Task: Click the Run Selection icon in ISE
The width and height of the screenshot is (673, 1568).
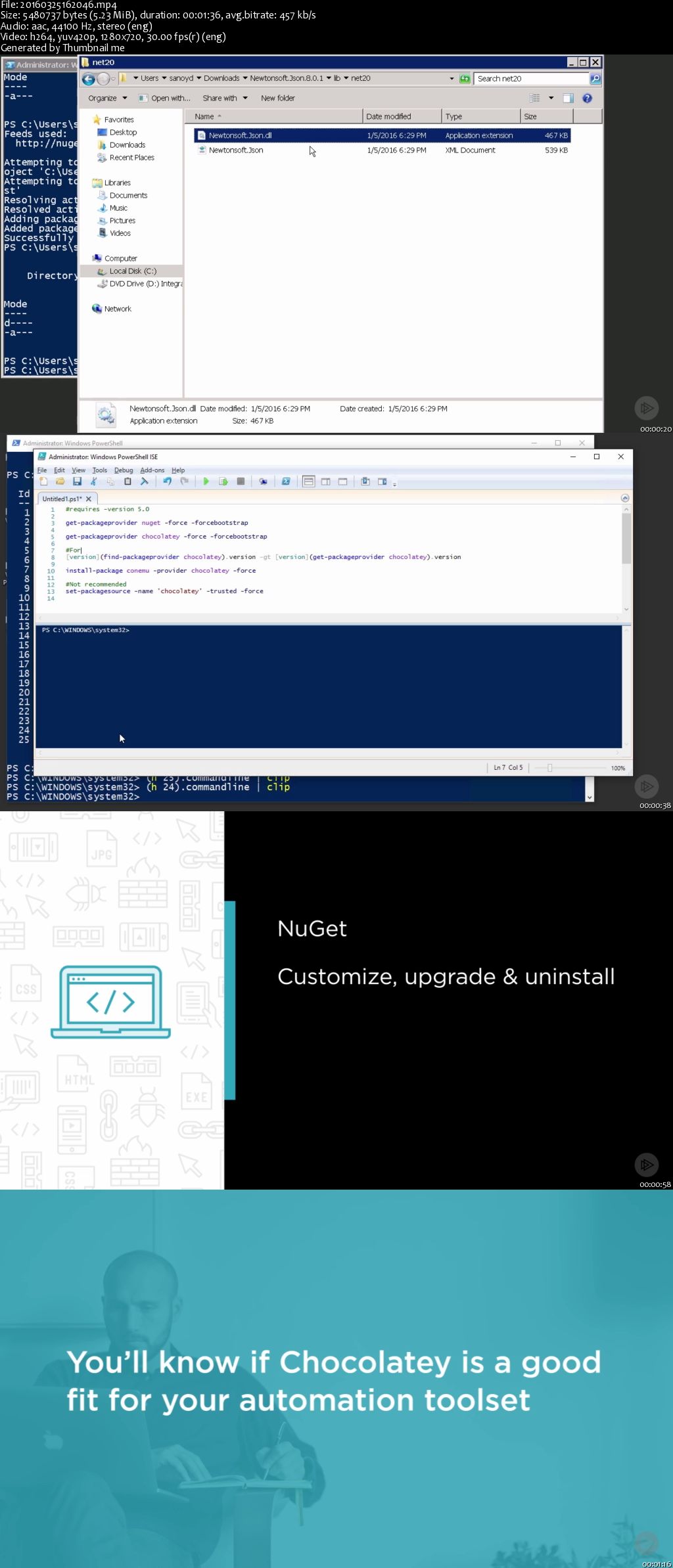Action: [223, 482]
